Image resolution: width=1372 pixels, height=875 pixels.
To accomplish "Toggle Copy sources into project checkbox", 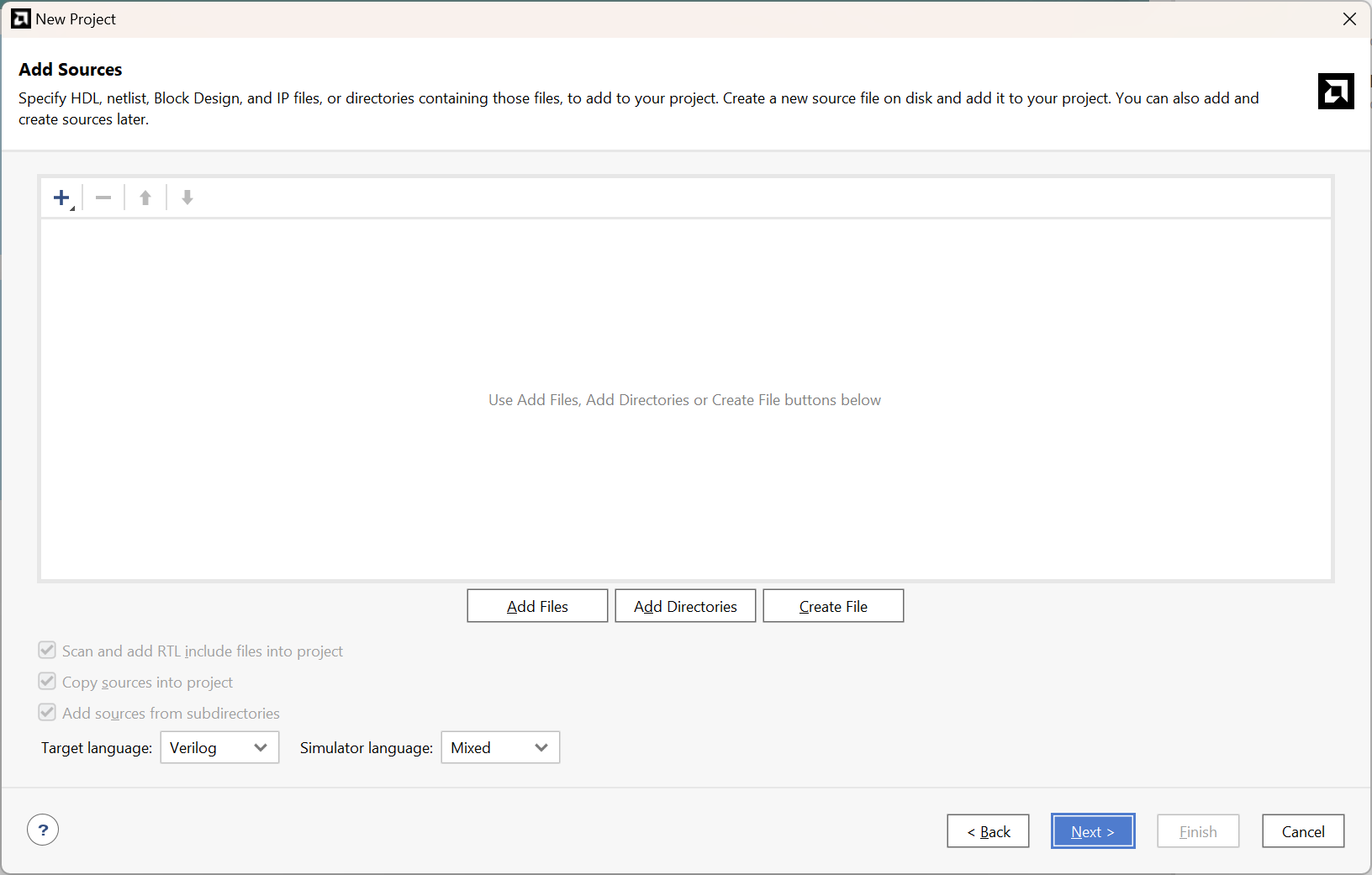I will [x=47, y=682].
